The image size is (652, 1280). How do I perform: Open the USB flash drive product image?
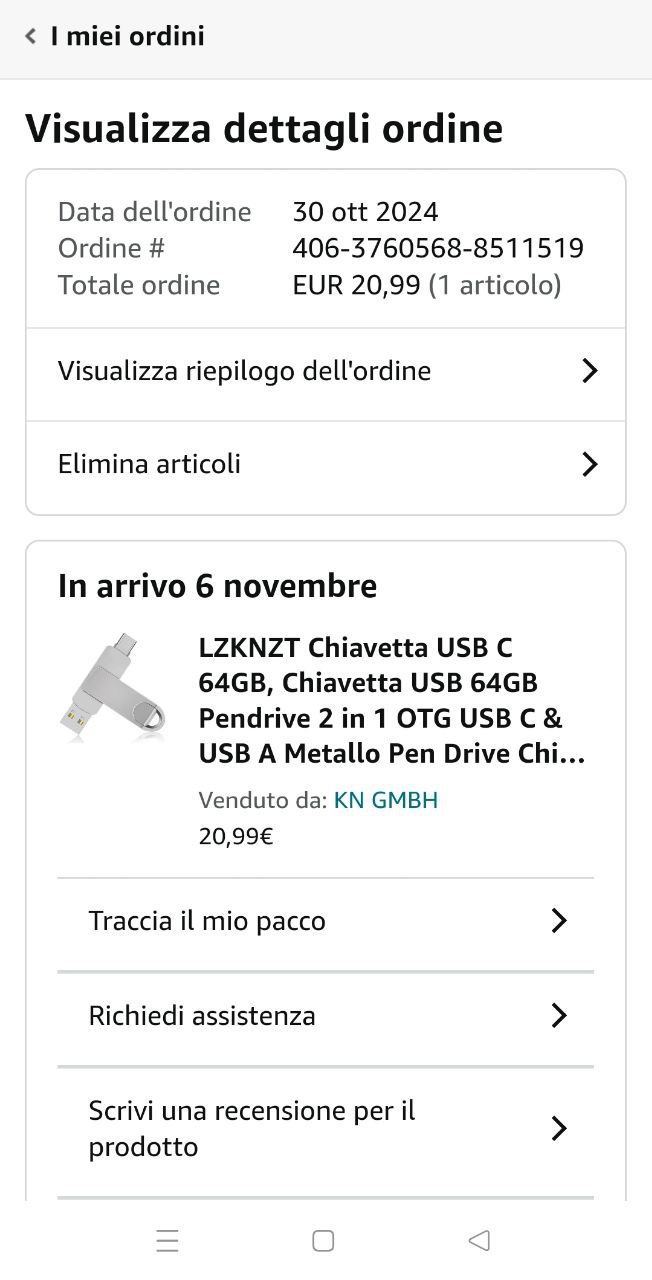[112, 688]
